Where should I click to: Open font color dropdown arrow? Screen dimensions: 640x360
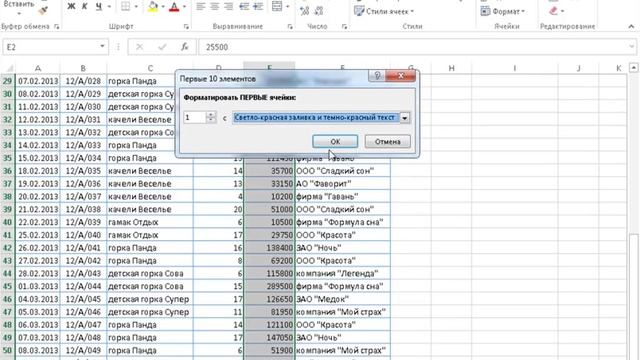click(x=184, y=7)
